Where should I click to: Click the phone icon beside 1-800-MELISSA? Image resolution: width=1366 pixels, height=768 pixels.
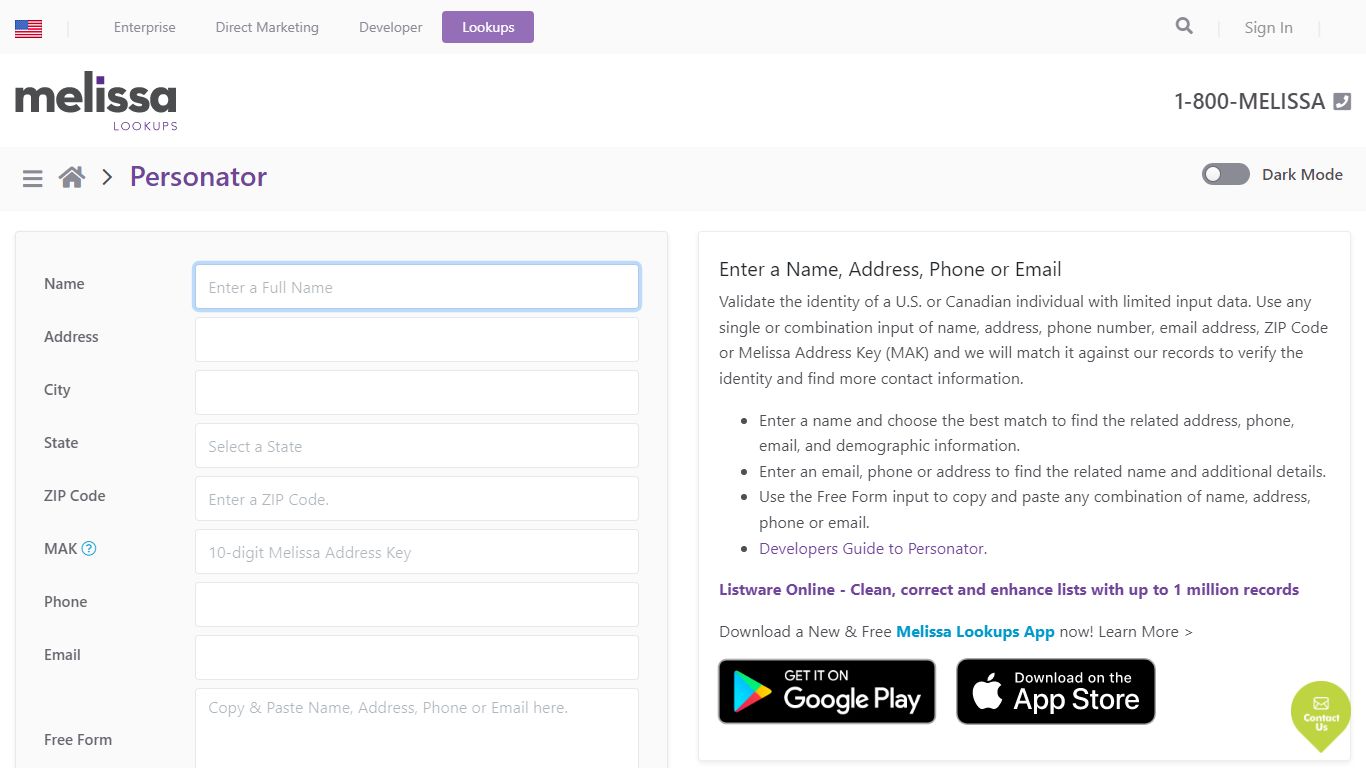[1342, 101]
